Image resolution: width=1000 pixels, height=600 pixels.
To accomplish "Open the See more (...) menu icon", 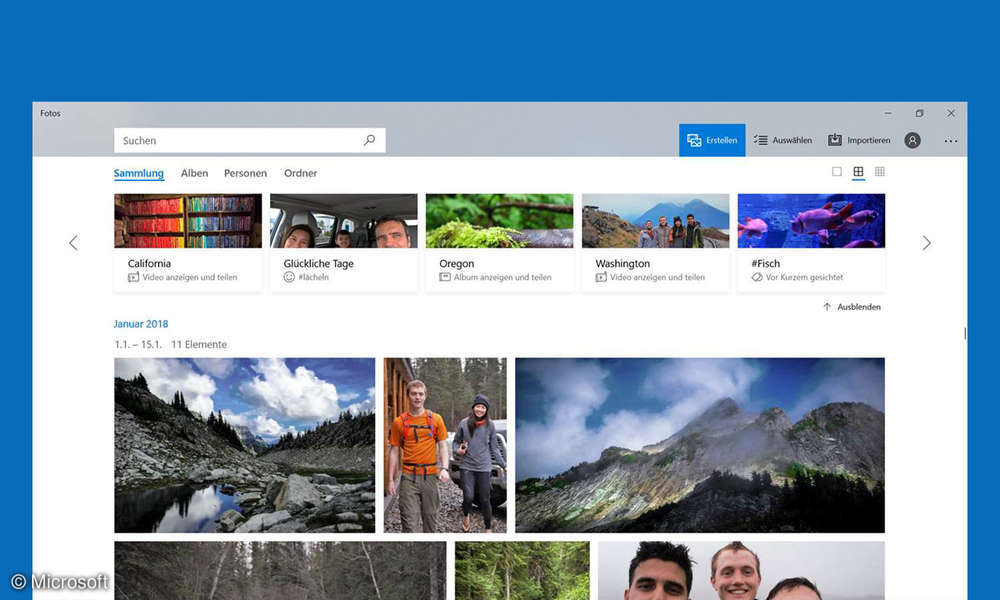I will (x=950, y=140).
